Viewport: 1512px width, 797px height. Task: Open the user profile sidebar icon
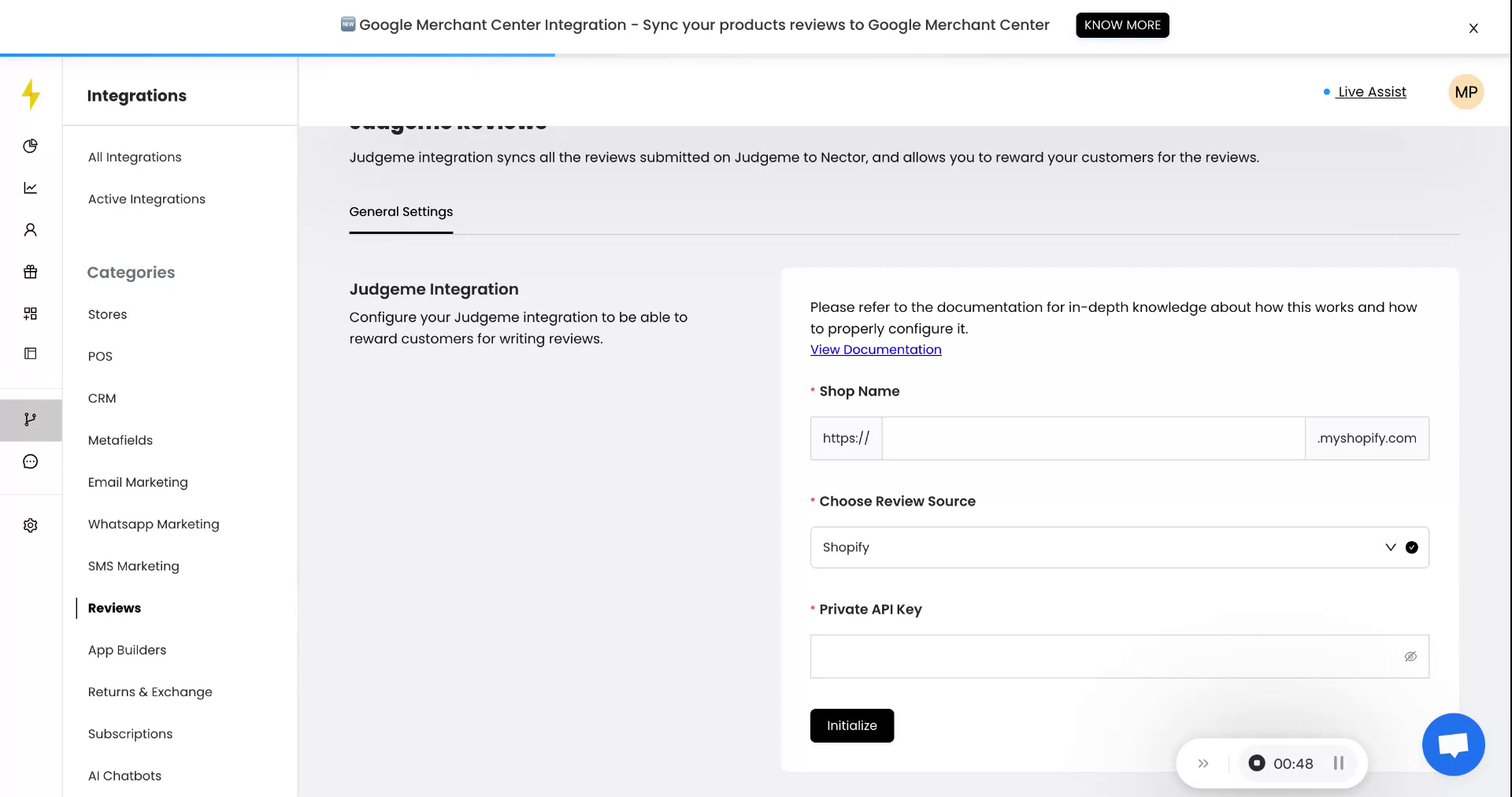click(31, 230)
